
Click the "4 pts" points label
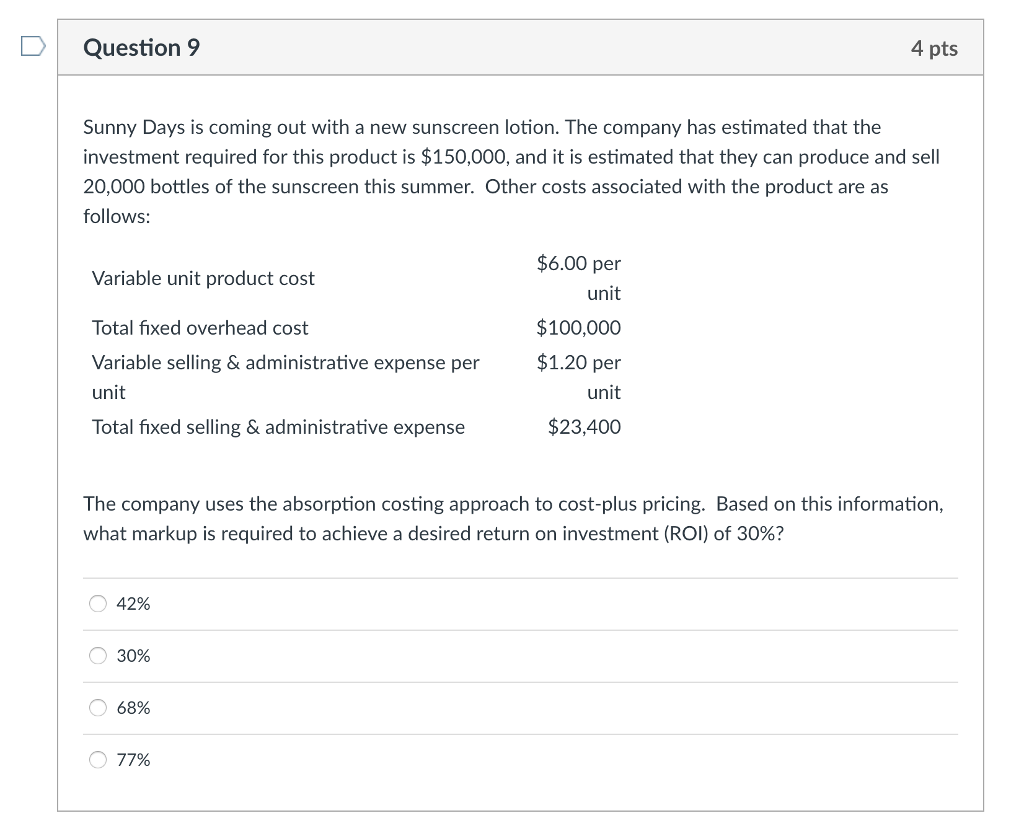[x=934, y=48]
